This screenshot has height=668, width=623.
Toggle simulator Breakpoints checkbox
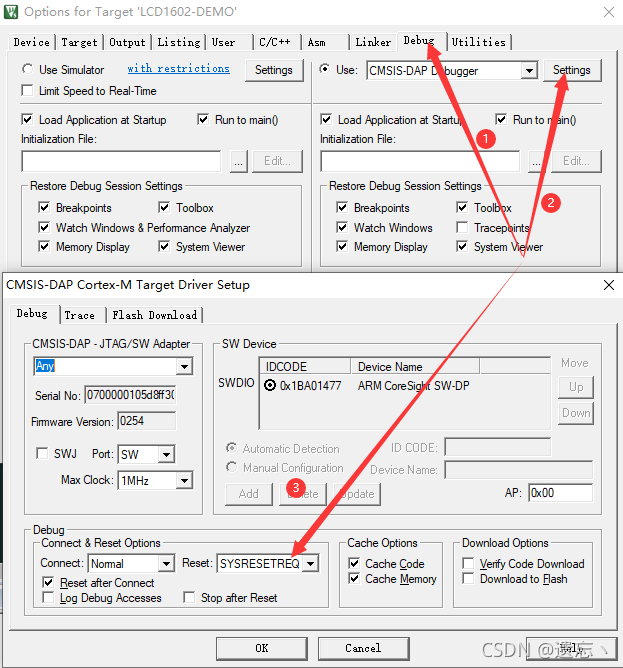(x=44, y=207)
